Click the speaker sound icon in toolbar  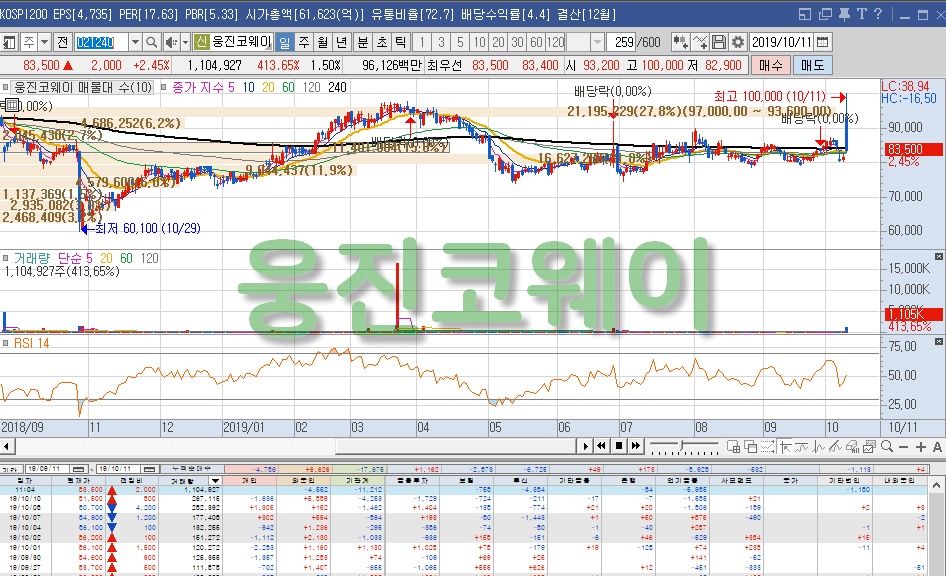(x=171, y=42)
